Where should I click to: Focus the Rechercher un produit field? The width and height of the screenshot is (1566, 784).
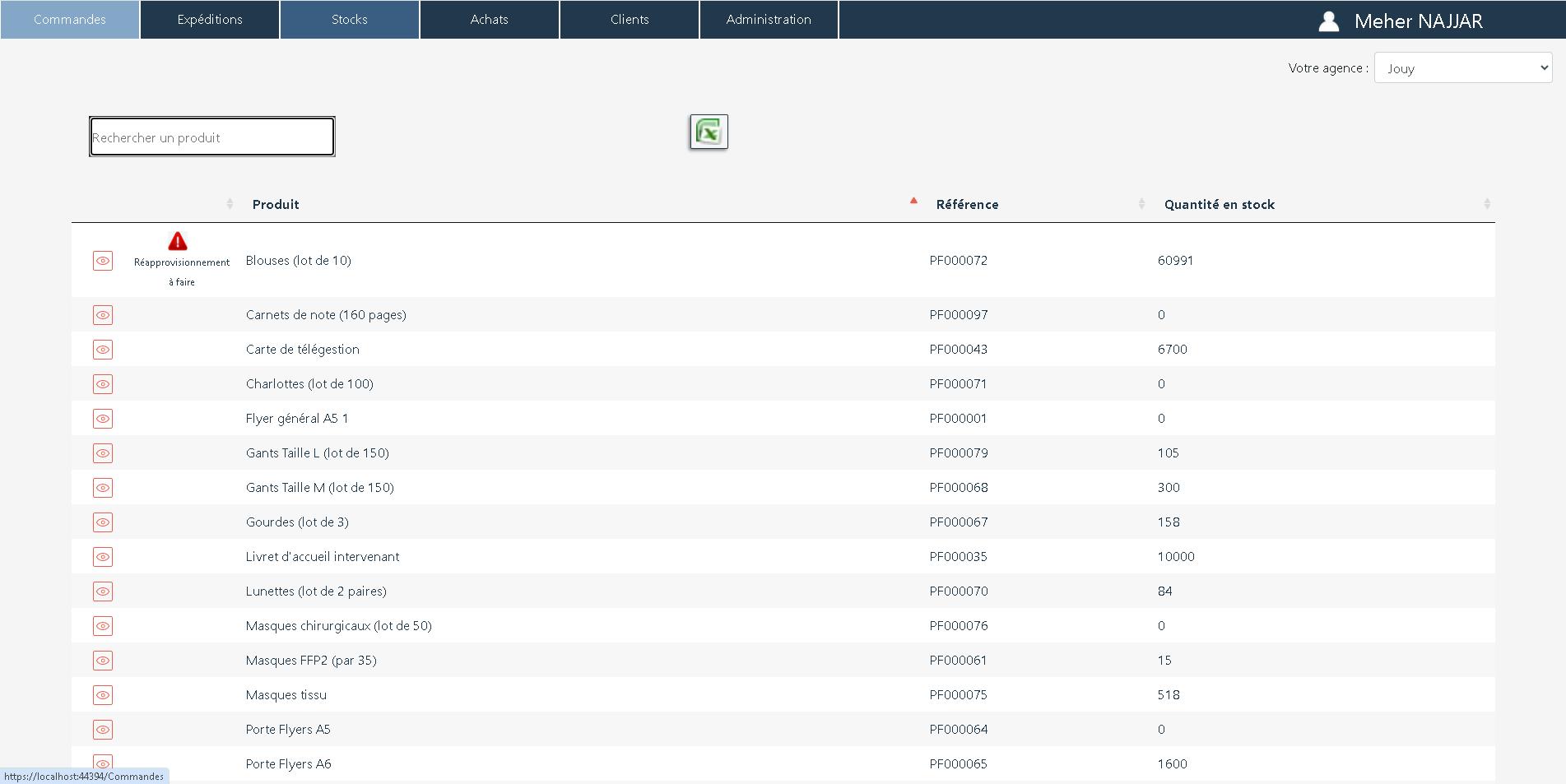click(211, 137)
